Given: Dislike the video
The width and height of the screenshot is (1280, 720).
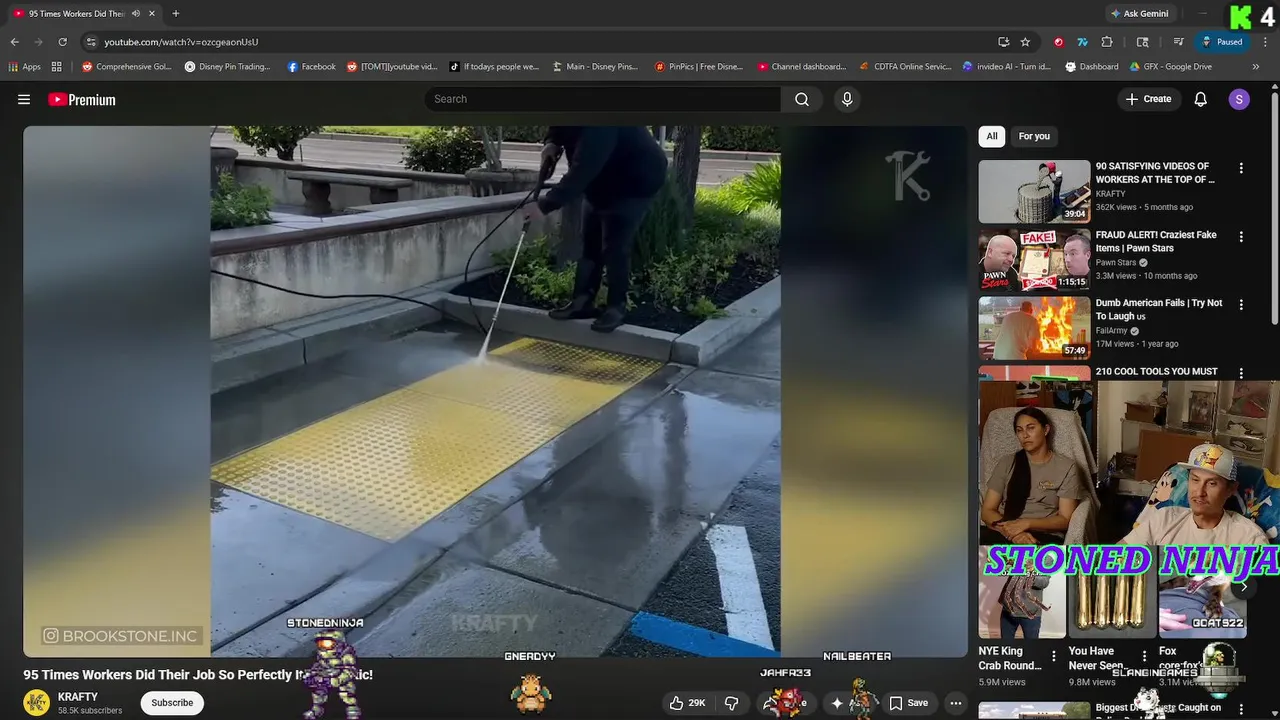Looking at the screenshot, I should coord(731,703).
